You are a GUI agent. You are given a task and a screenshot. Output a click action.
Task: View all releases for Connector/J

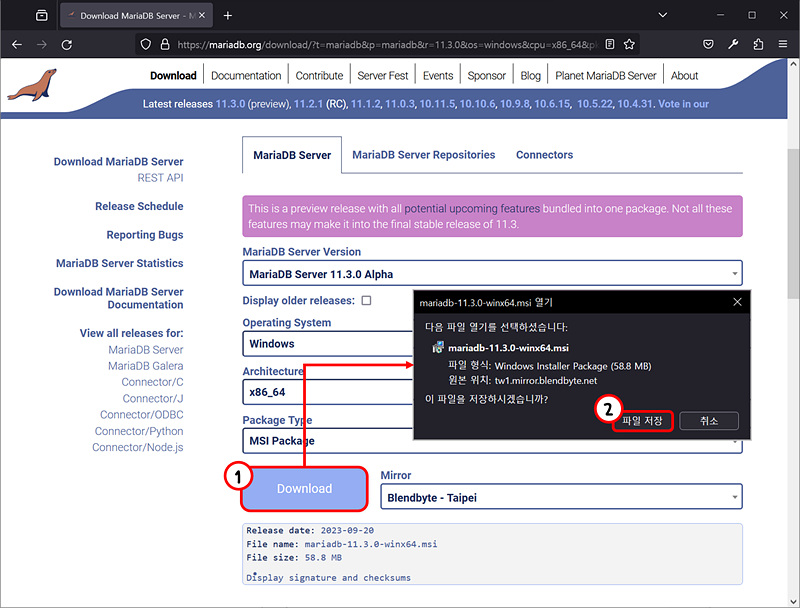(x=153, y=398)
